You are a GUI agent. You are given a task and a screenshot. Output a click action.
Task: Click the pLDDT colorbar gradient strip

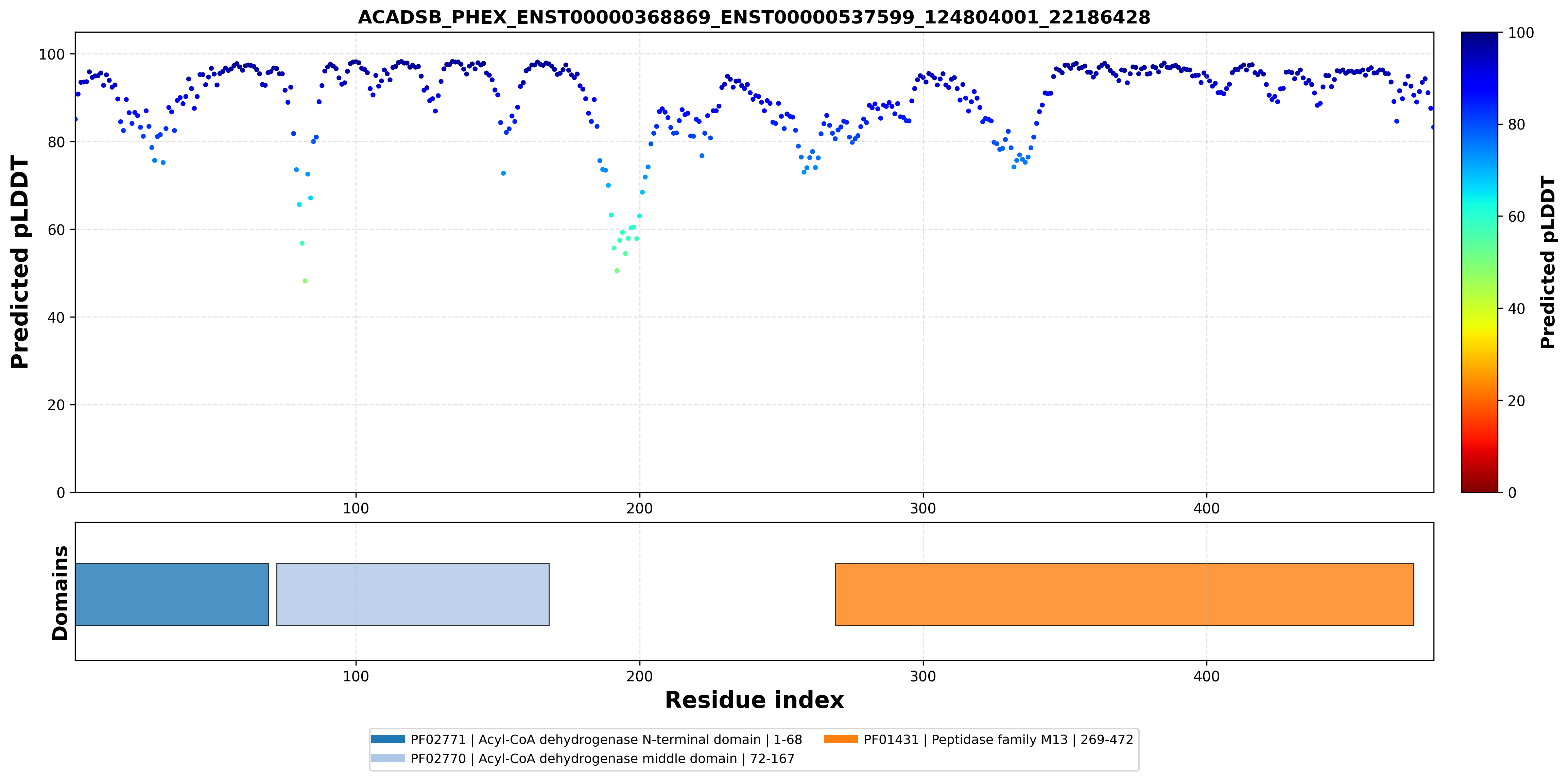click(1480, 262)
